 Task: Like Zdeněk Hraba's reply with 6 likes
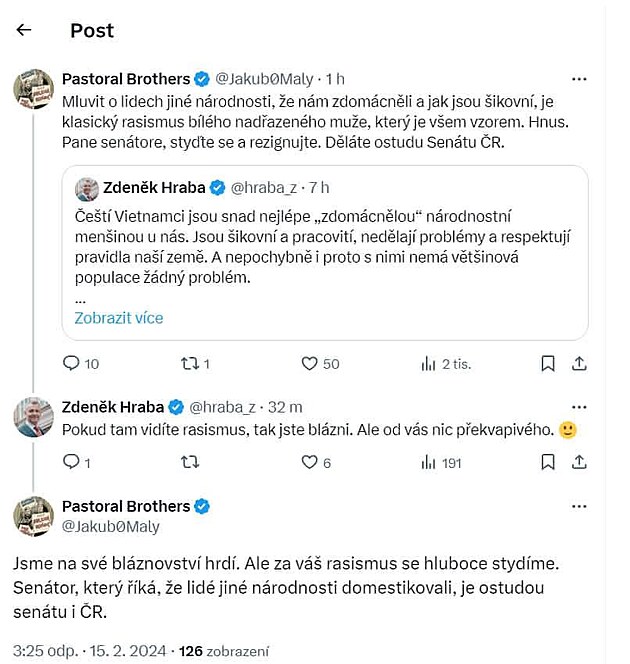[310, 463]
